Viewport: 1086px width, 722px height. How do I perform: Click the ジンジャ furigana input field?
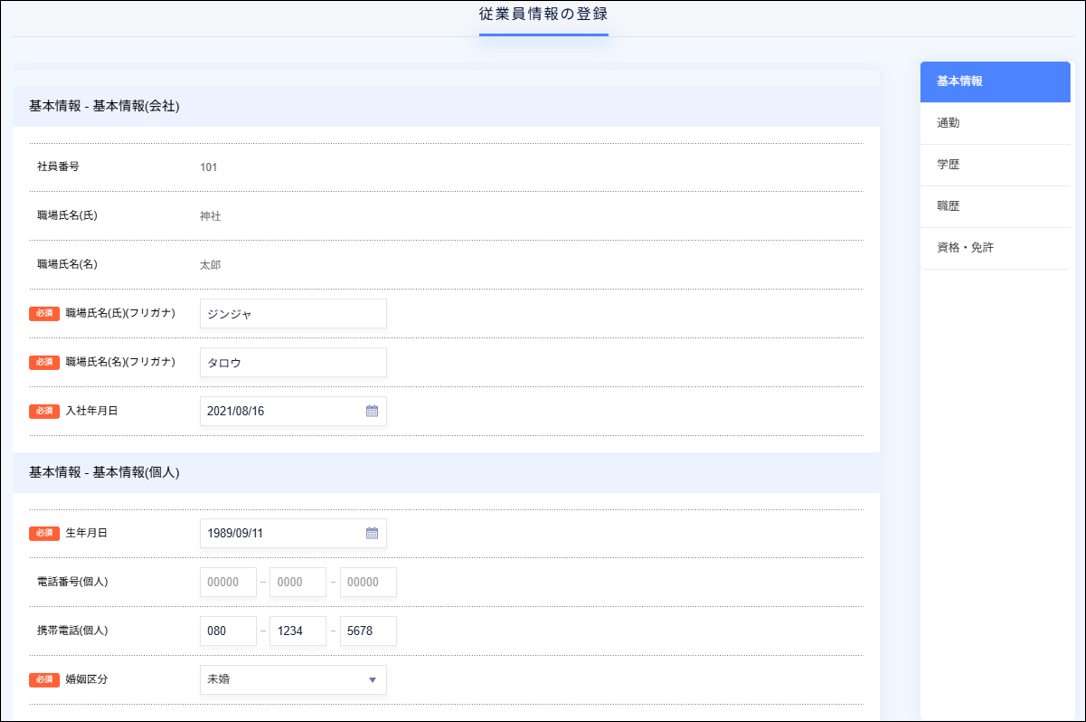tap(292, 313)
